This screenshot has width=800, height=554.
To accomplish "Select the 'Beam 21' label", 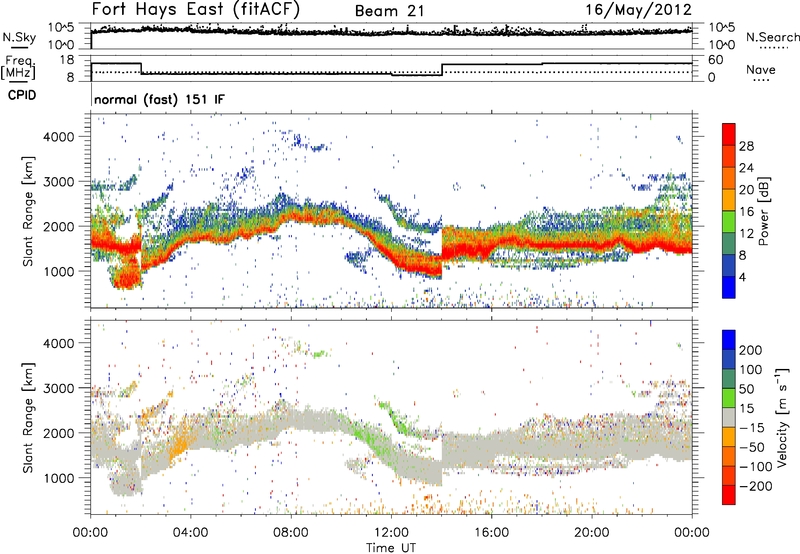I will pos(390,11).
